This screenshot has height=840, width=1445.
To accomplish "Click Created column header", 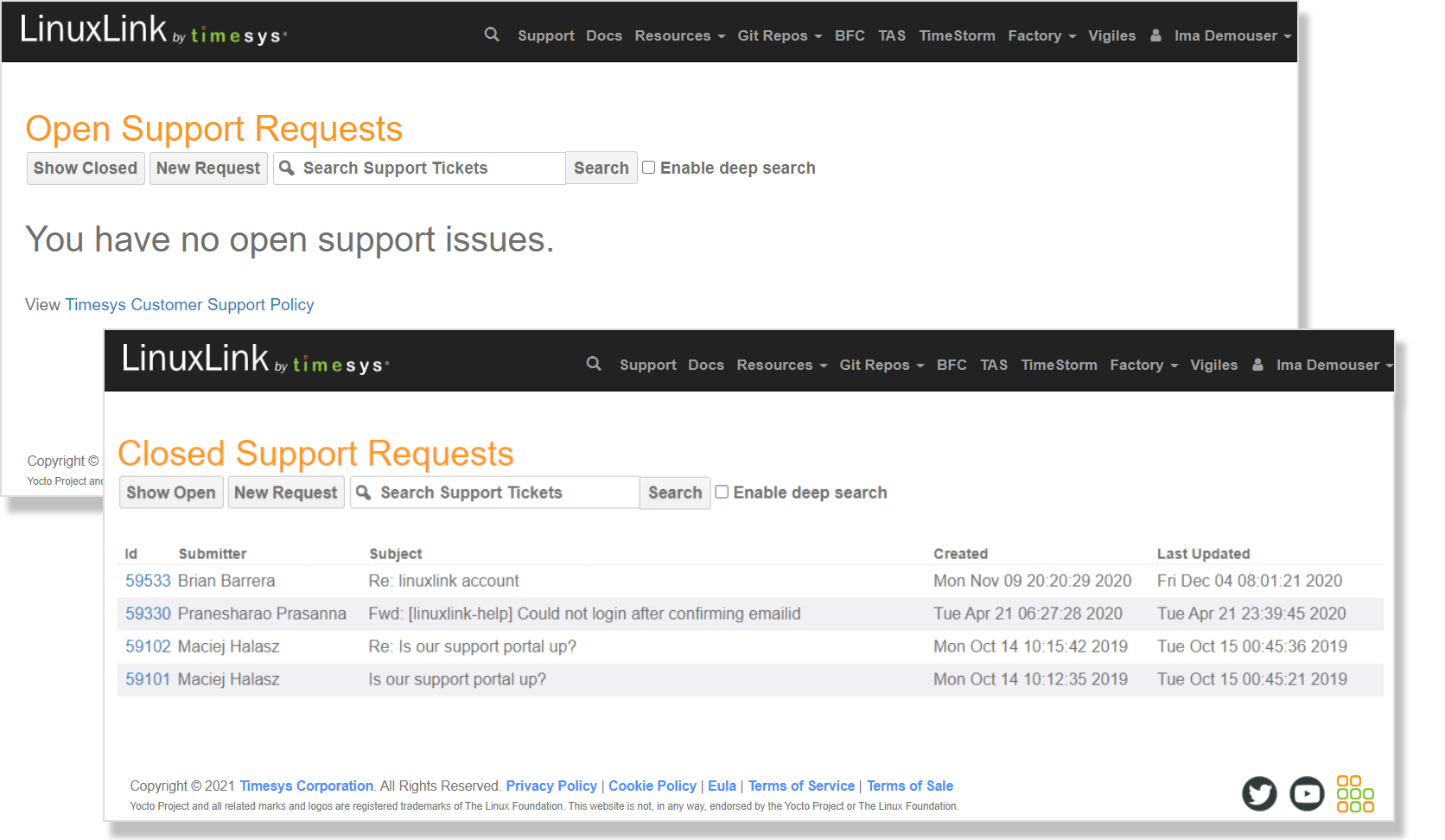I will (960, 554).
